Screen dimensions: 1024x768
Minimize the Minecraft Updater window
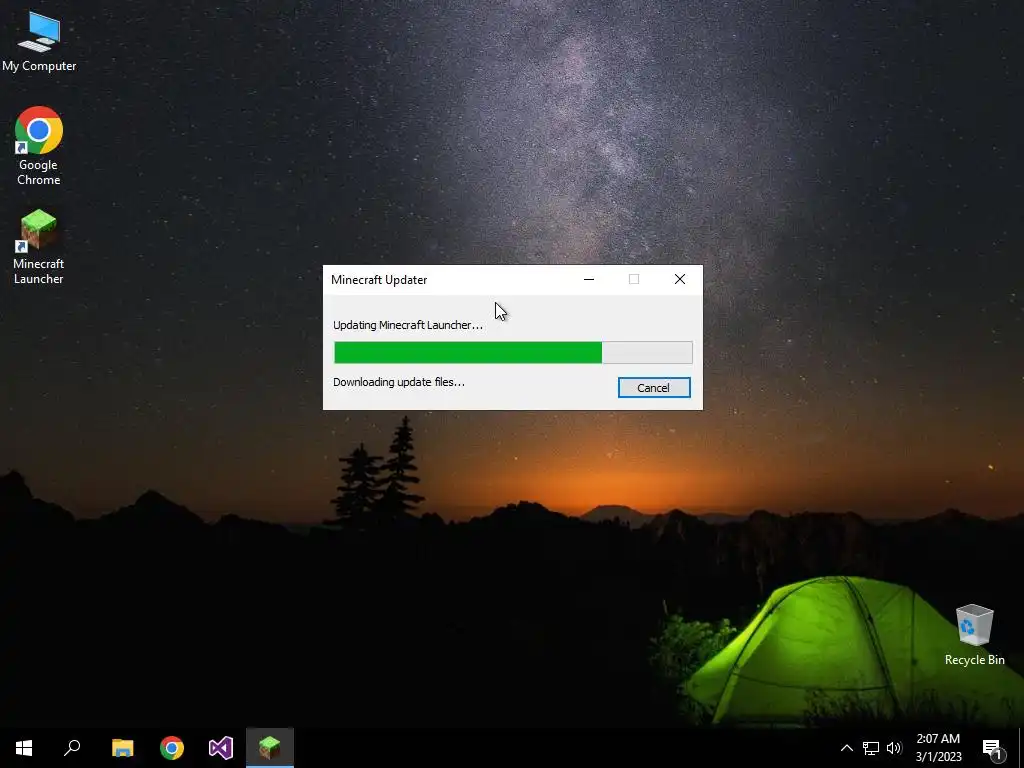click(x=589, y=280)
